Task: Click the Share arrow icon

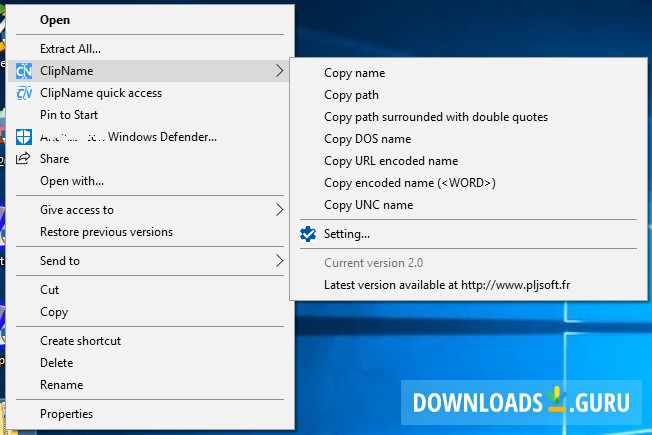Action: tap(23, 158)
